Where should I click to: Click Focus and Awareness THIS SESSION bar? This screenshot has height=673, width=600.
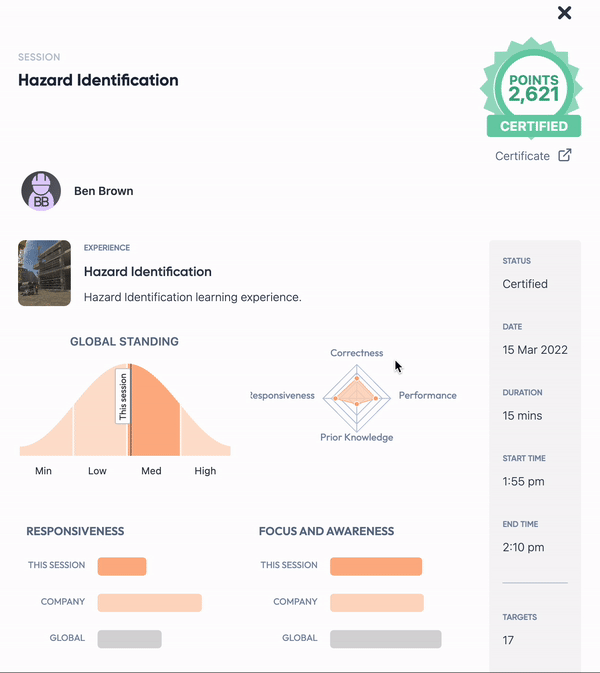coord(376,567)
